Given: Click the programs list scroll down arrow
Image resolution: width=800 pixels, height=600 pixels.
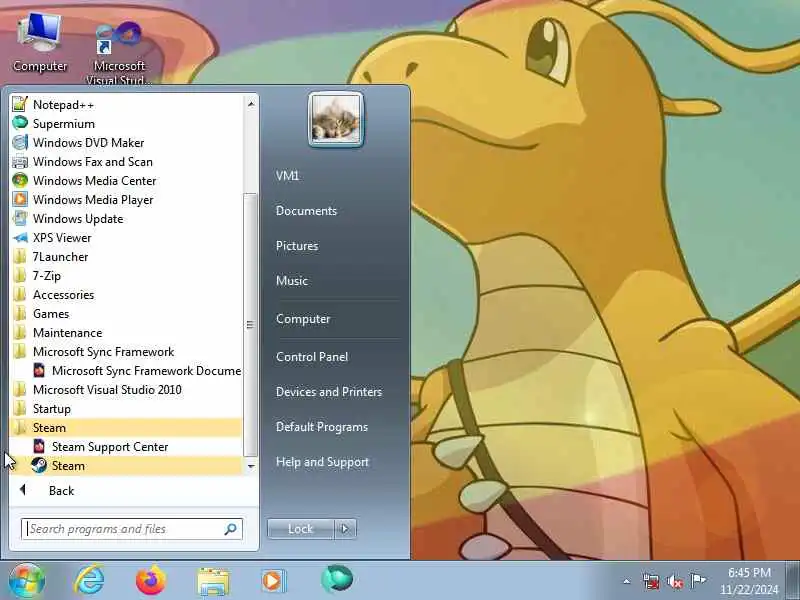Looking at the screenshot, I should tap(251, 466).
